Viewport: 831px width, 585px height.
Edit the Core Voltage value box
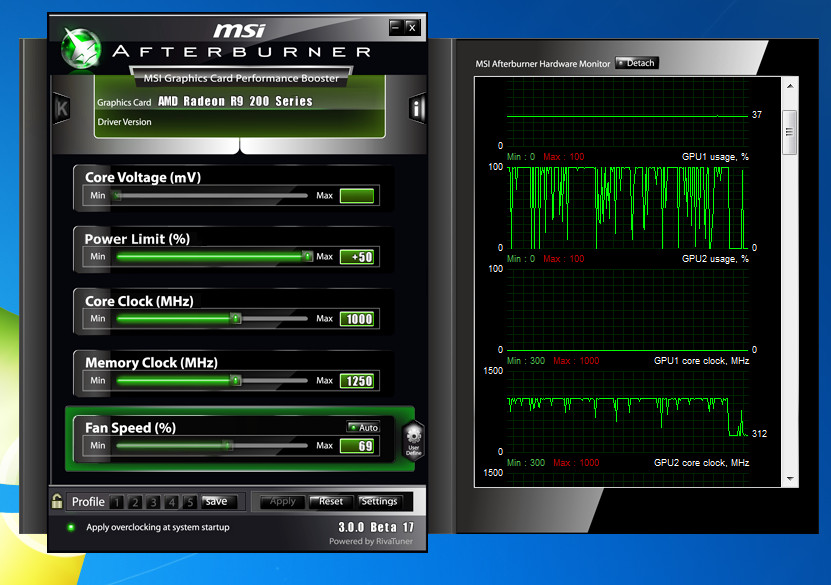pyautogui.click(x=357, y=196)
